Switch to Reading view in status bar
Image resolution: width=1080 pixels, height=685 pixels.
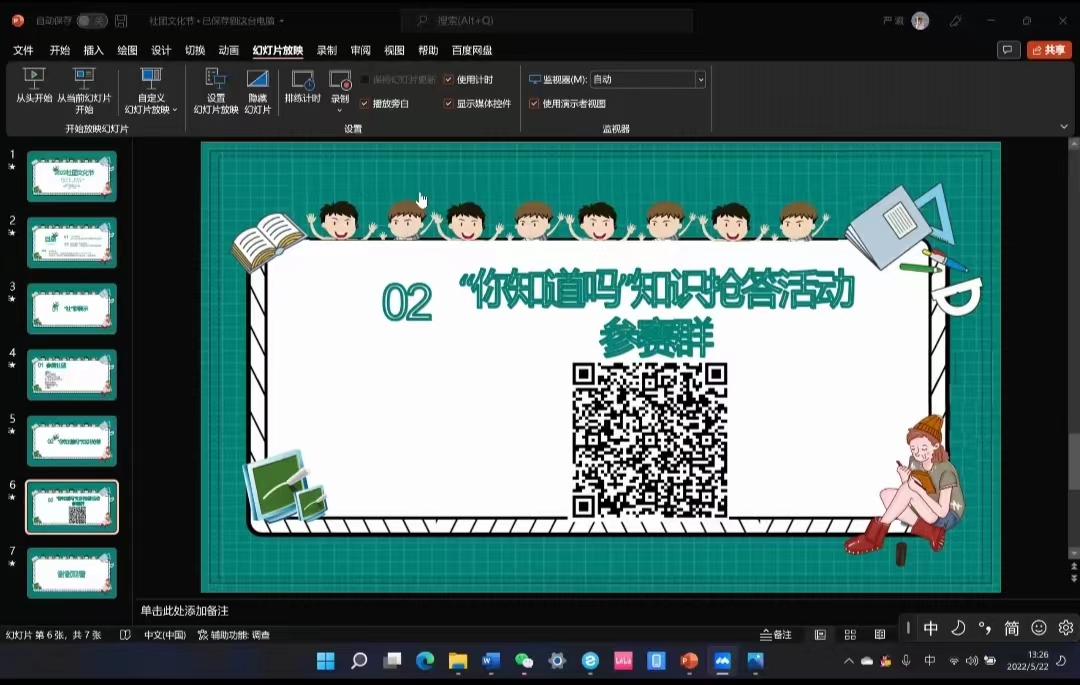point(880,635)
